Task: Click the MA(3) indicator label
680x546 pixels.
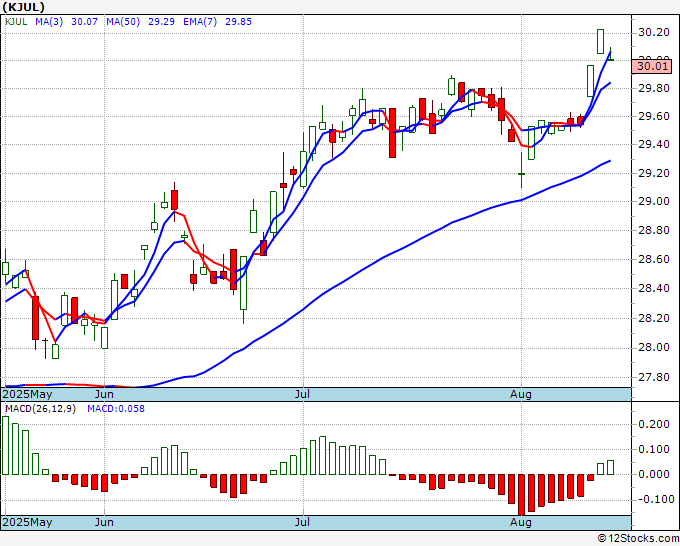Action: click(x=49, y=22)
